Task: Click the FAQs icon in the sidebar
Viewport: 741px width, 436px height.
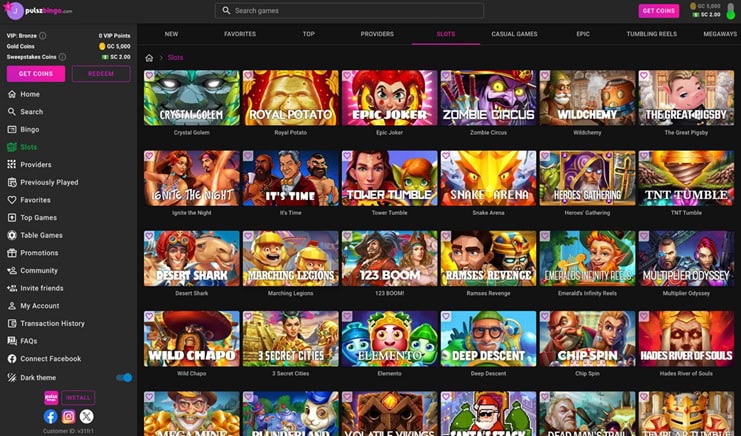Action: (x=12, y=341)
